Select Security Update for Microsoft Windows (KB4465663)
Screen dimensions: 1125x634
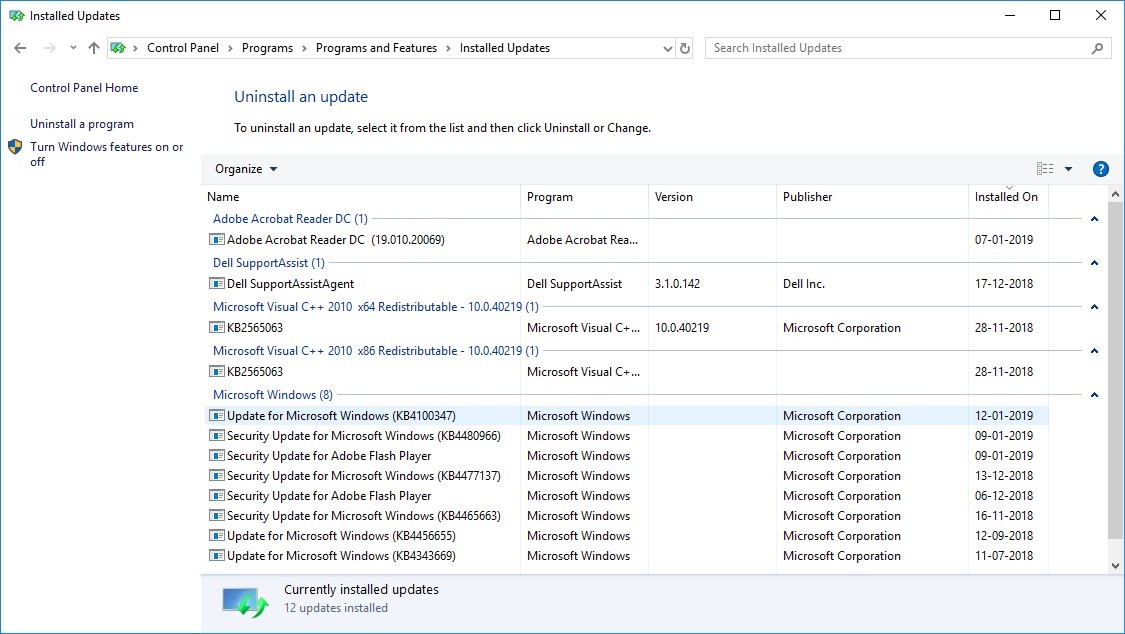coord(364,516)
